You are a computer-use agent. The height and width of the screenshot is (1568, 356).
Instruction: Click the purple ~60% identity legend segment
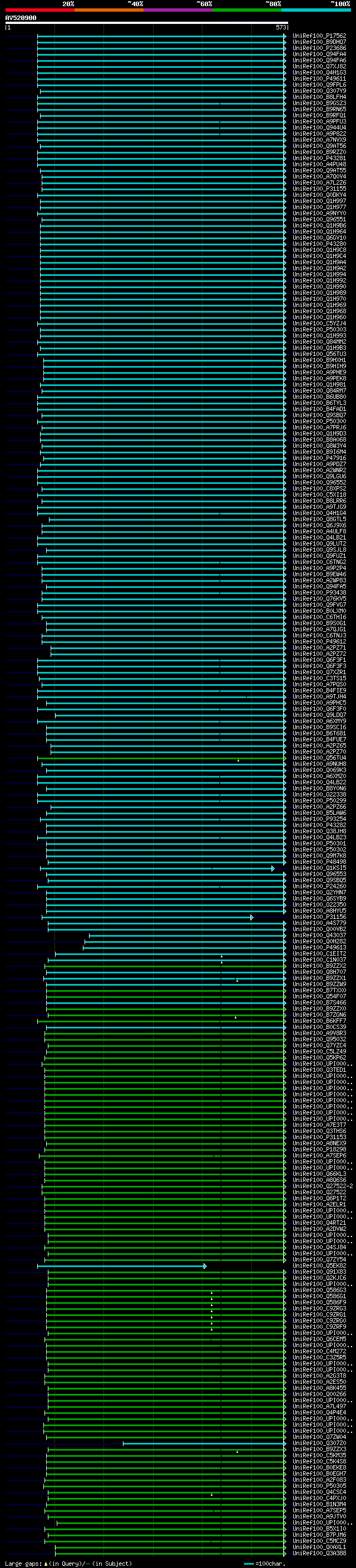click(x=177, y=10)
